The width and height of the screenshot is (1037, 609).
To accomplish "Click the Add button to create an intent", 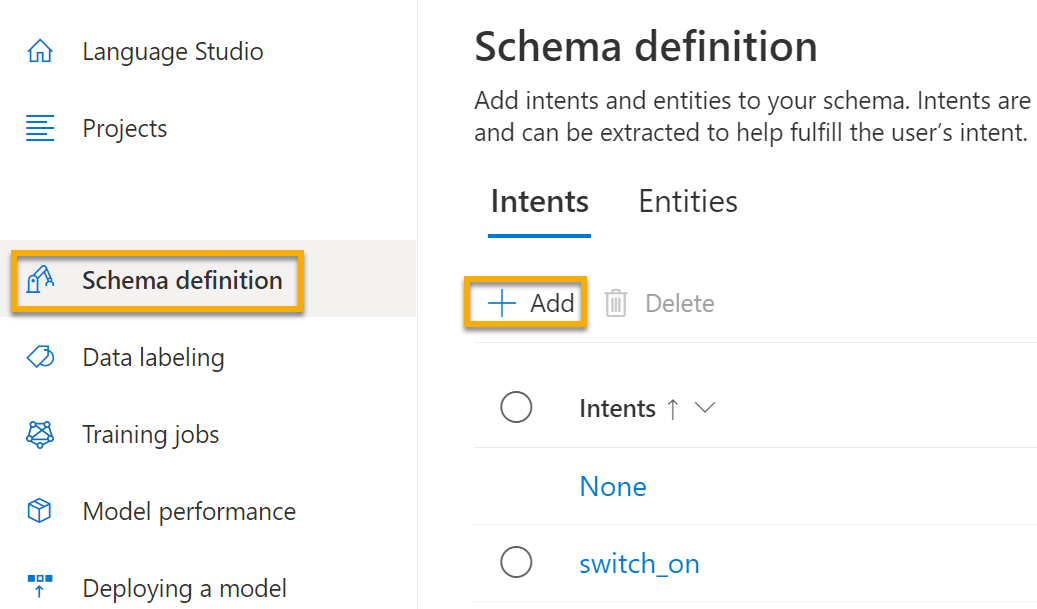I will coord(527,303).
